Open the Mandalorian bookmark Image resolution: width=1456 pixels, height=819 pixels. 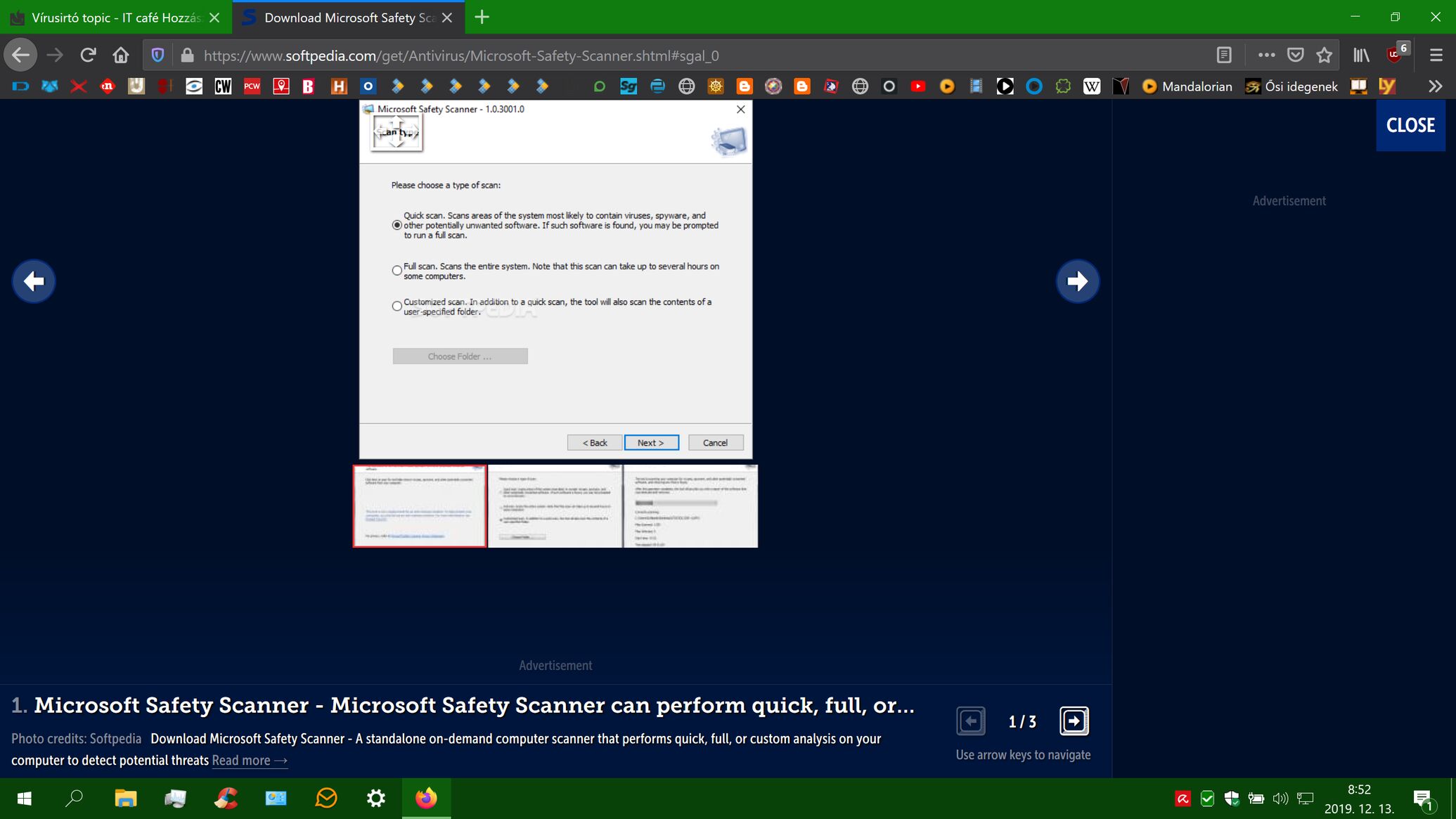point(1187,86)
